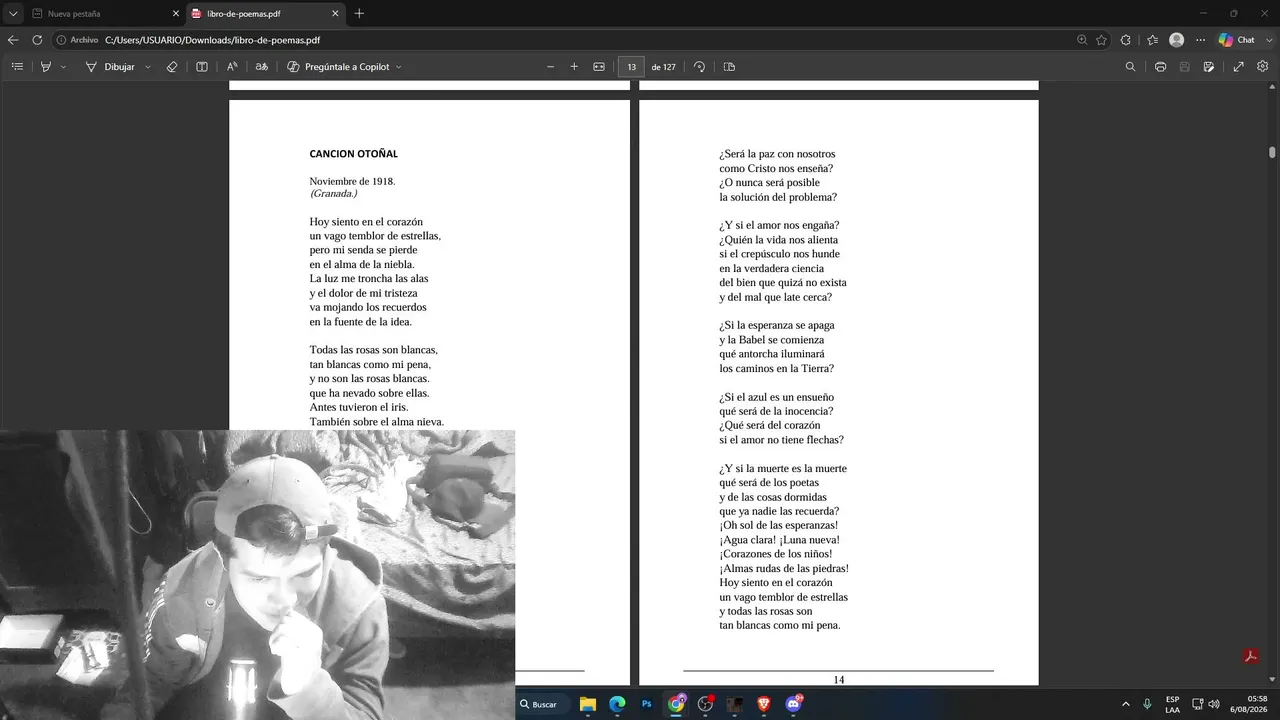Click the page number field showing 13
The height and width of the screenshot is (720, 1280).
[x=631, y=67]
